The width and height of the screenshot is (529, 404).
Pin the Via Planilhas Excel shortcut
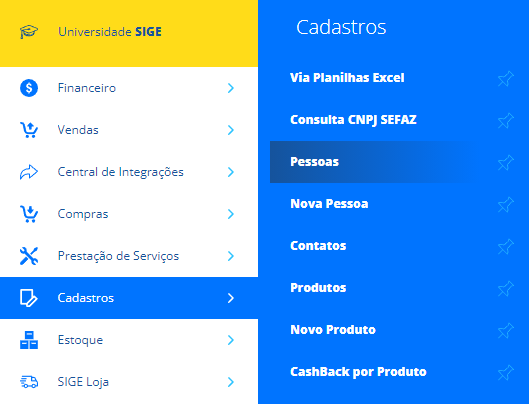click(x=505, y=78)
